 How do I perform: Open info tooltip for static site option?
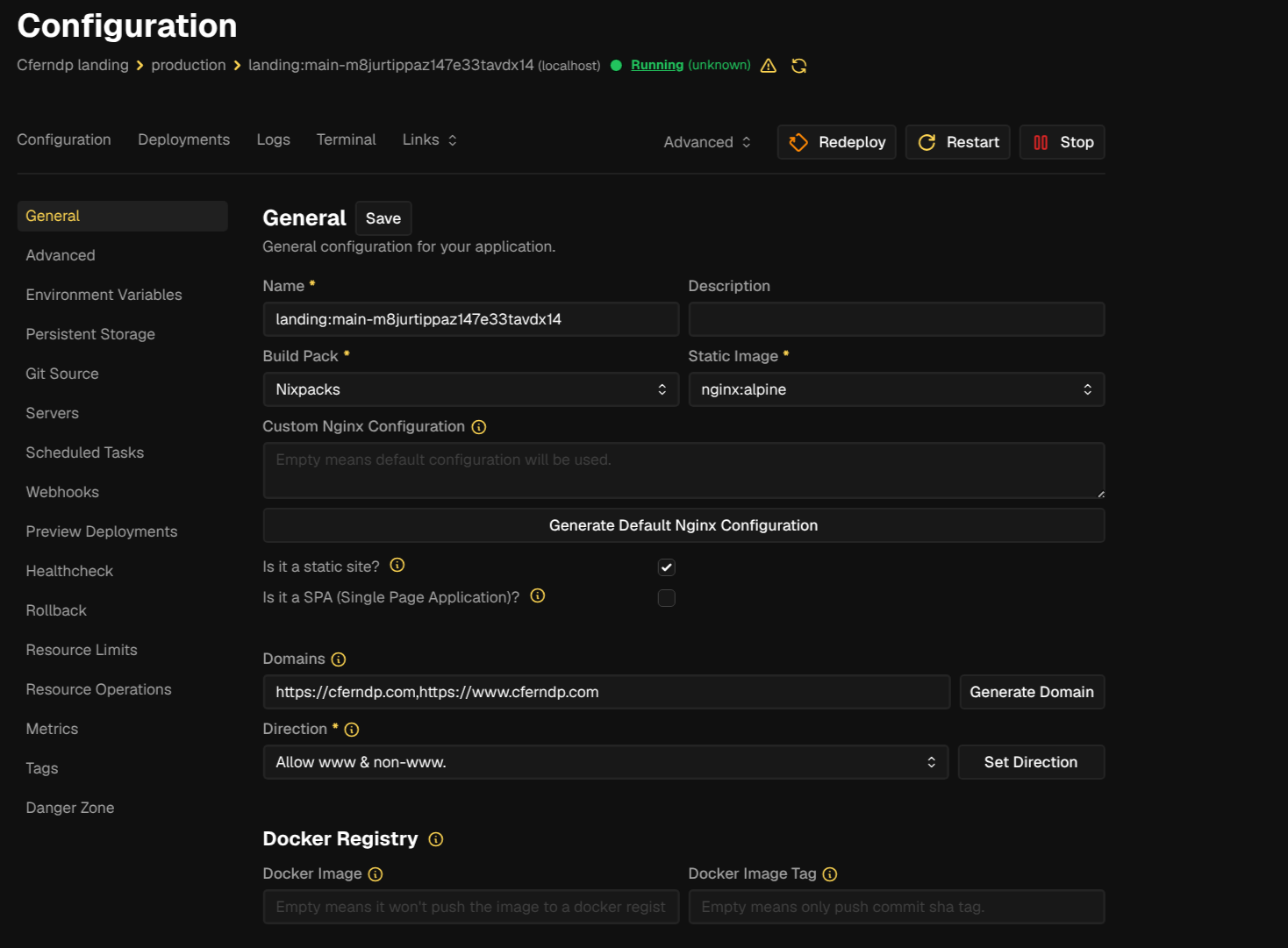[397, 566]
